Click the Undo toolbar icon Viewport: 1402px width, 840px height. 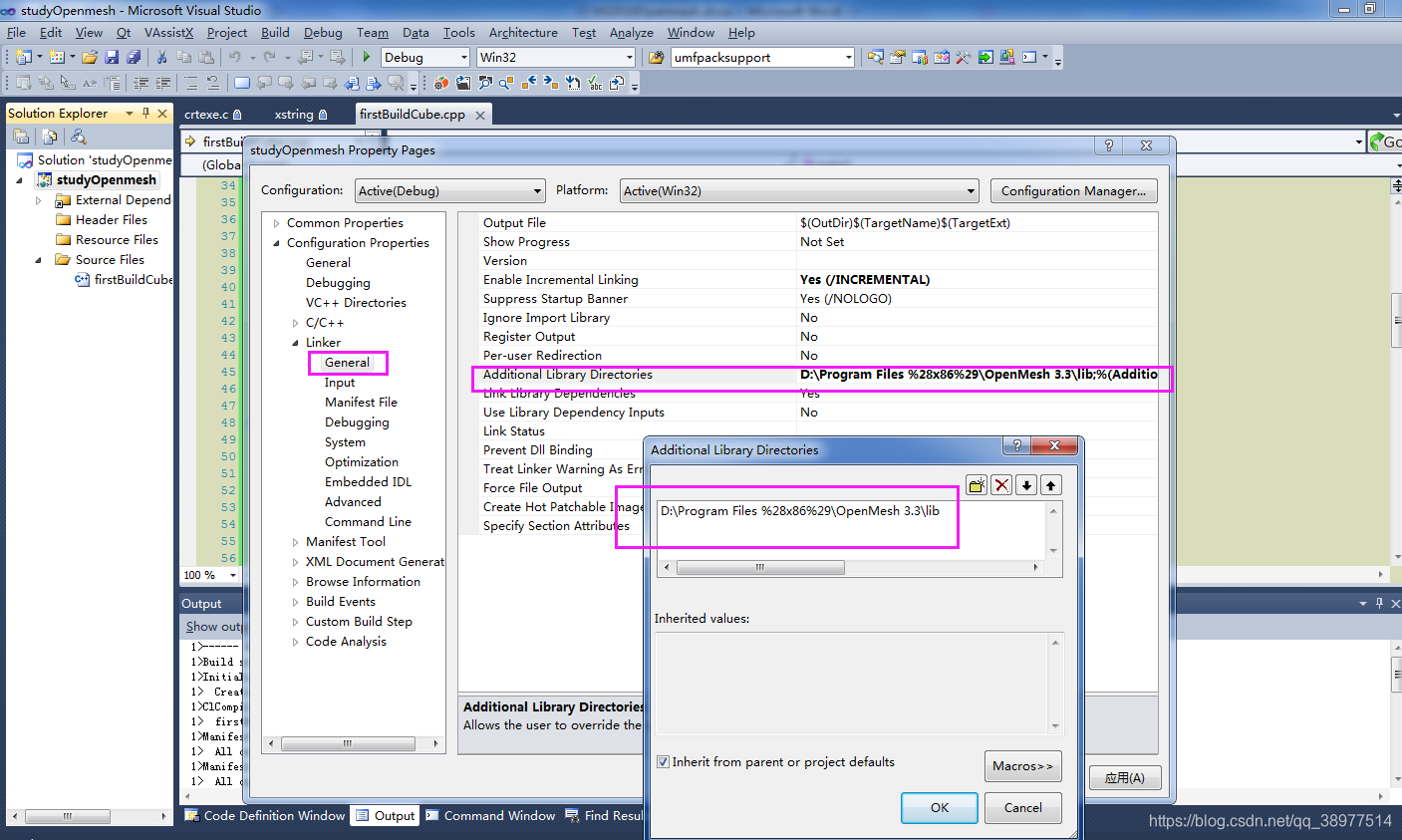236,57
